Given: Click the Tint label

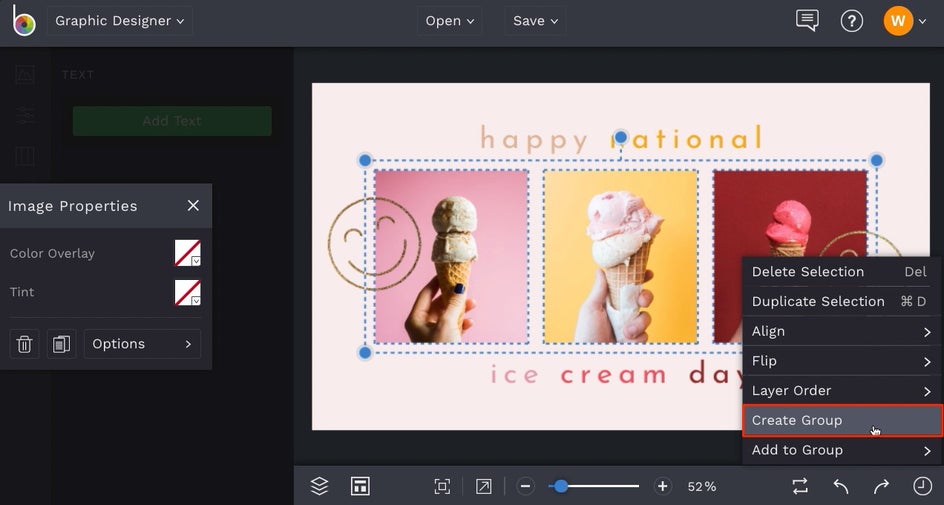Looking at the screenshot, I should coord(22,292).
